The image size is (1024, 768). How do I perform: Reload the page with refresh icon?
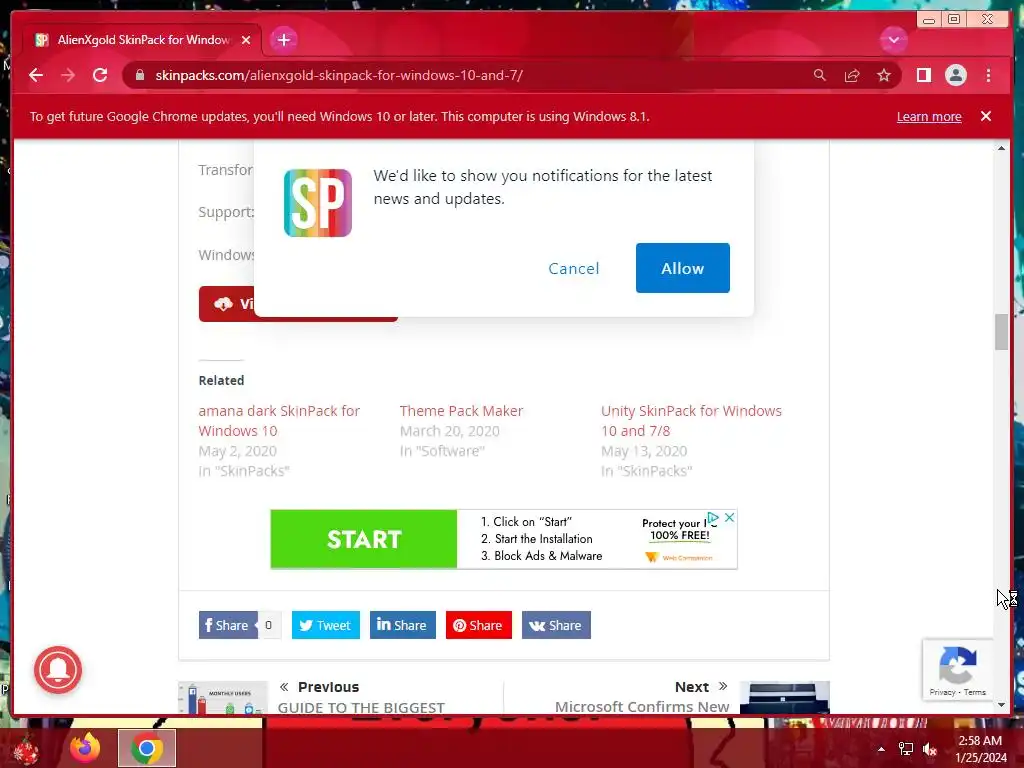(x=100, y=75)
